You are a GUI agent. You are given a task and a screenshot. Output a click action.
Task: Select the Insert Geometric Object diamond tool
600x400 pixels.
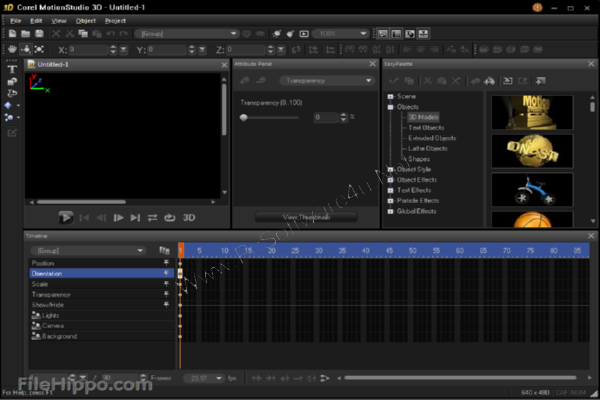point(8,105)
